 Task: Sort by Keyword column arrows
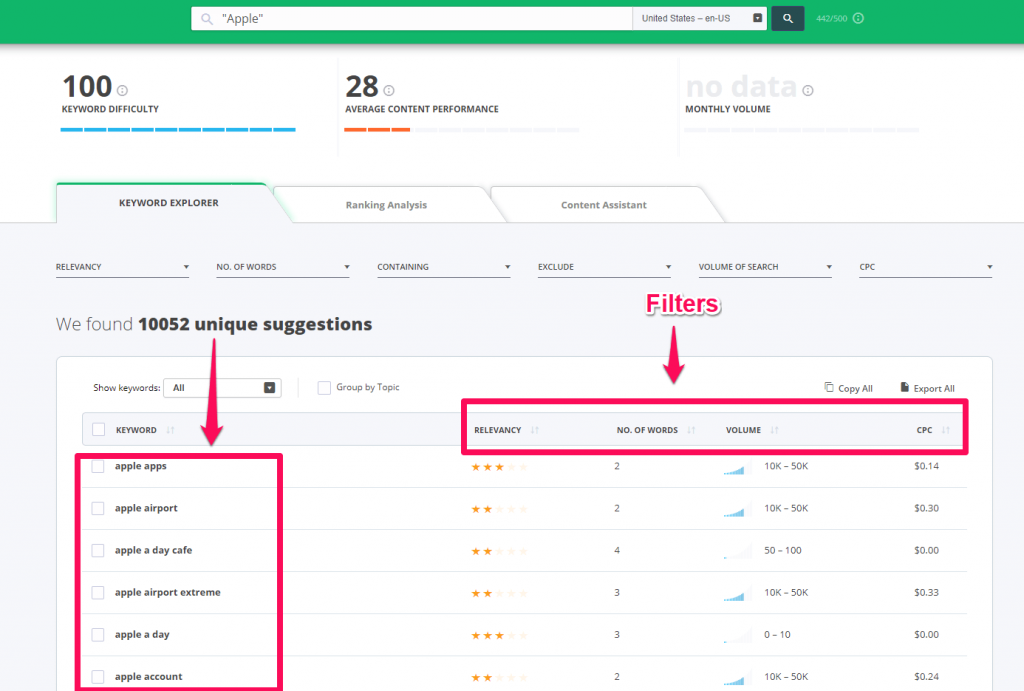[x=170, y=430]
